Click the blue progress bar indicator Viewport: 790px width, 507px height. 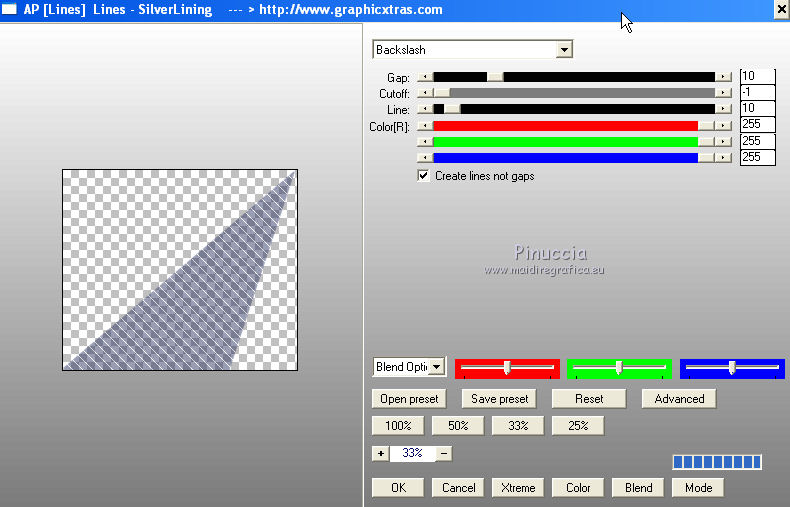point(717,462)
